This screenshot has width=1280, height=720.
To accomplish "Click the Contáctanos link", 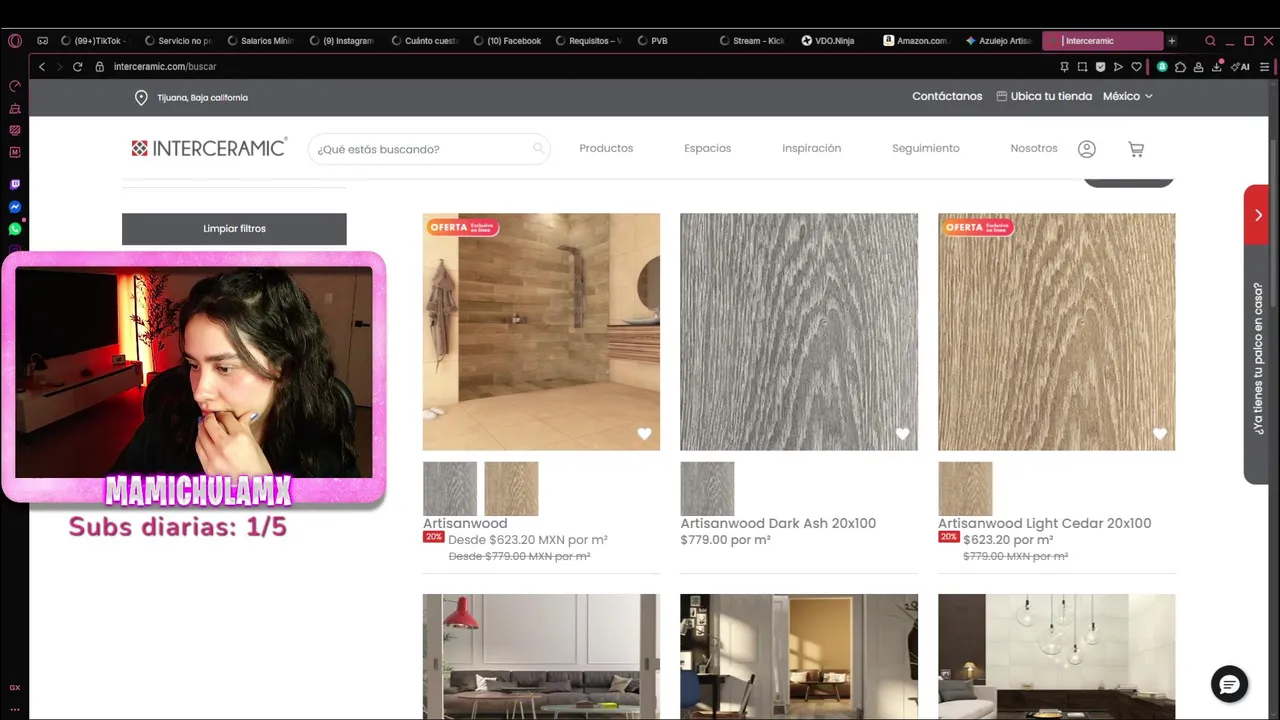I will coord(947,96).
